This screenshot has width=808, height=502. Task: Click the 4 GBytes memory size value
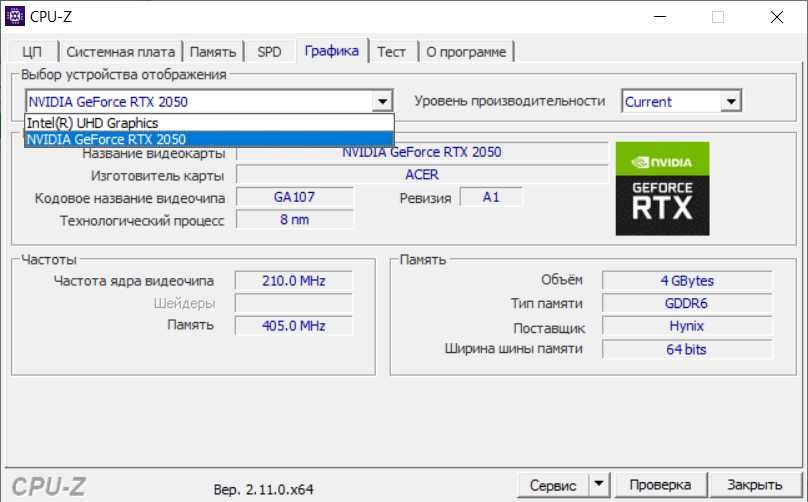click(x=687, y=281)
